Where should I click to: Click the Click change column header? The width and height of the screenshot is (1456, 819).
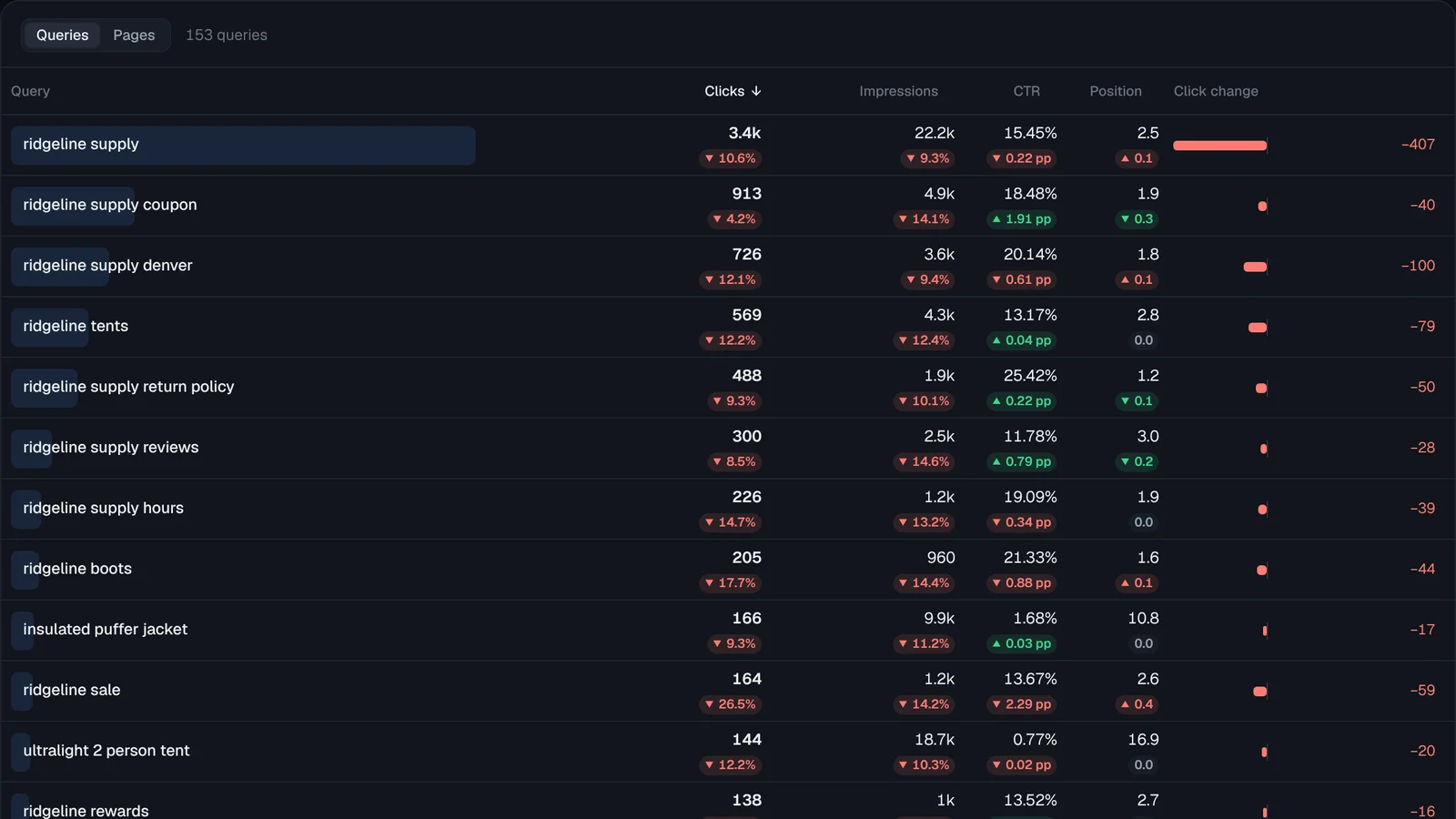[x=1216, y=91]
